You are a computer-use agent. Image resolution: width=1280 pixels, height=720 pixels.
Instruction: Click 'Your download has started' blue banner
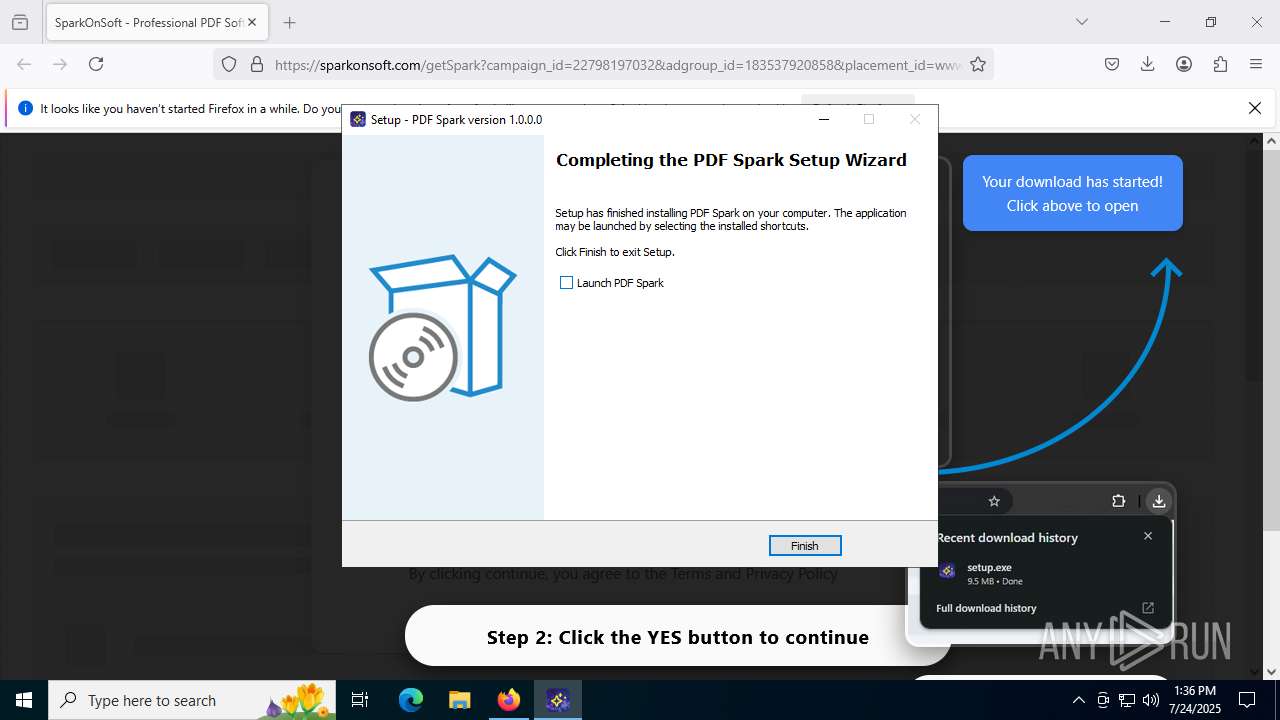click(1073, 193)
